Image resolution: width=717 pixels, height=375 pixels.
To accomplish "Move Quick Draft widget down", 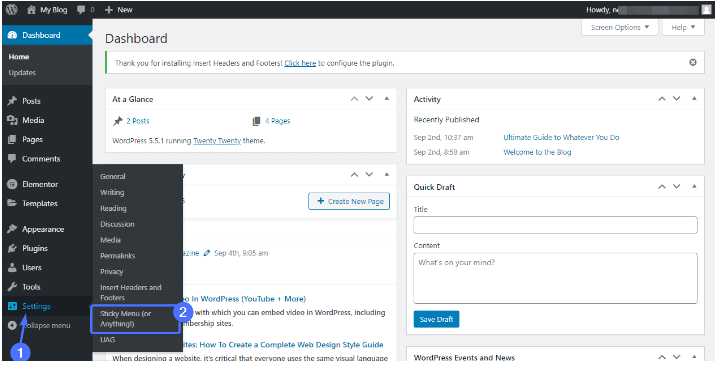I will tap(676, 187).
